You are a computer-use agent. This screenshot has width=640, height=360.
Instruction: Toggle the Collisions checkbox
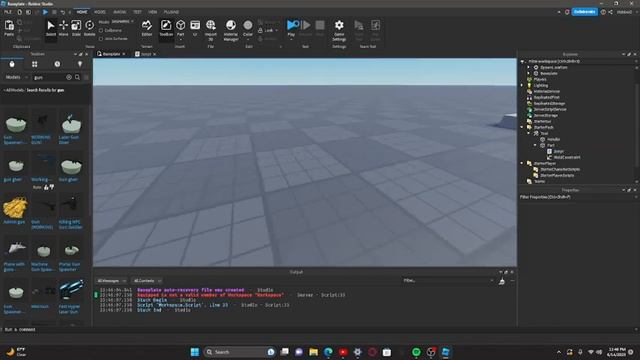(101, 31)
